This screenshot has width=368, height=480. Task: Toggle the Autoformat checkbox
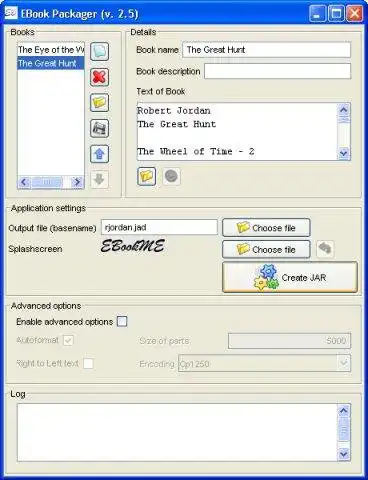(x=68, y=340)
